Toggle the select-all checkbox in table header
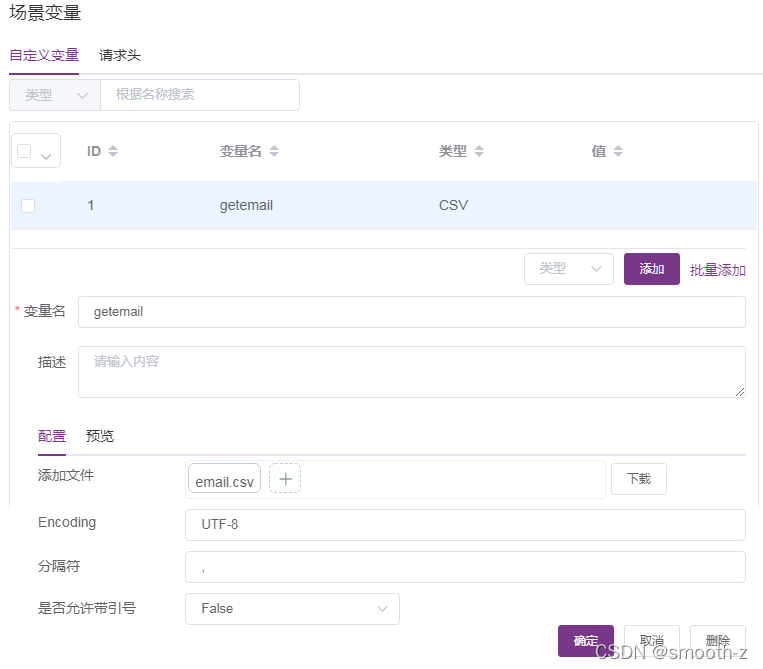The width and height of the screenshot is (763, 669). point(24,151)
